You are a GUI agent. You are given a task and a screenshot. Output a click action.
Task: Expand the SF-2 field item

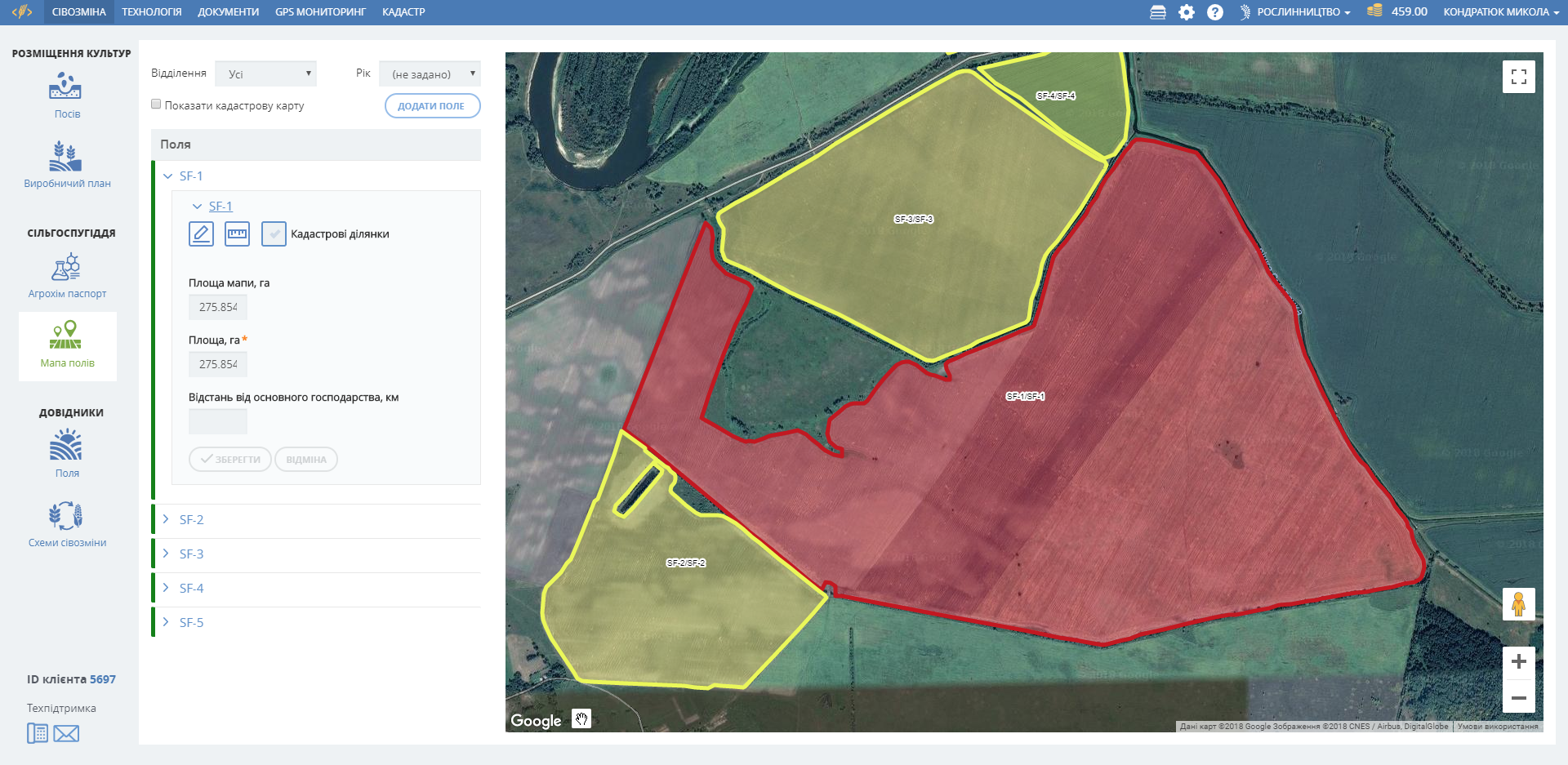coord(191,520)
